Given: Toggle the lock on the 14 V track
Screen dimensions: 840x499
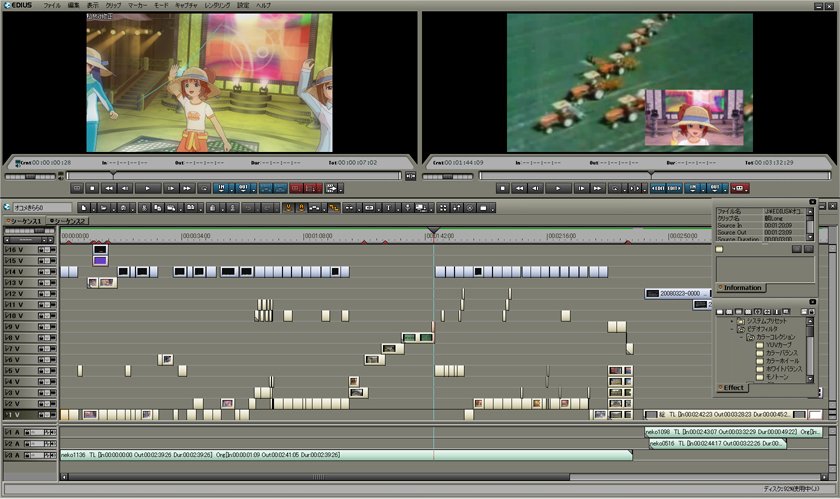Looking at the screenshot, I should [x=41, y=272].
